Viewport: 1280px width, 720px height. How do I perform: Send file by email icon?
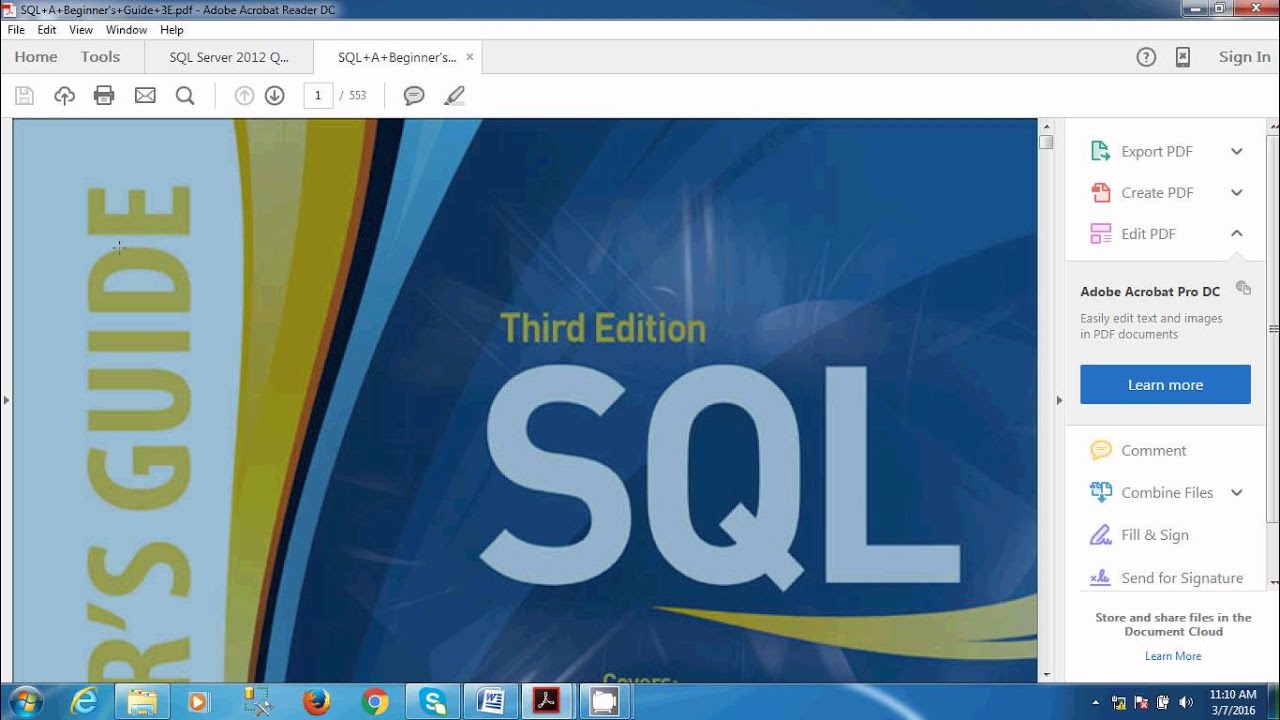(145, 96)
